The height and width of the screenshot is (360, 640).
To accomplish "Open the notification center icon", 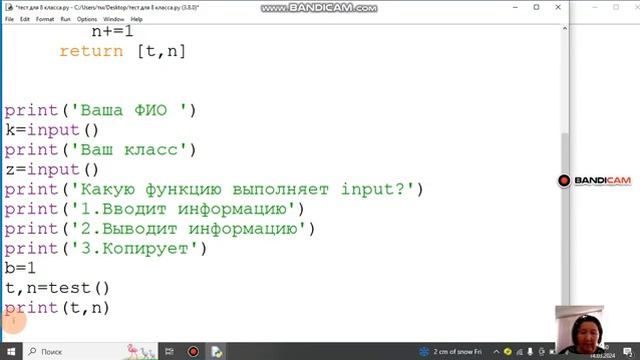I will (628, 352).
